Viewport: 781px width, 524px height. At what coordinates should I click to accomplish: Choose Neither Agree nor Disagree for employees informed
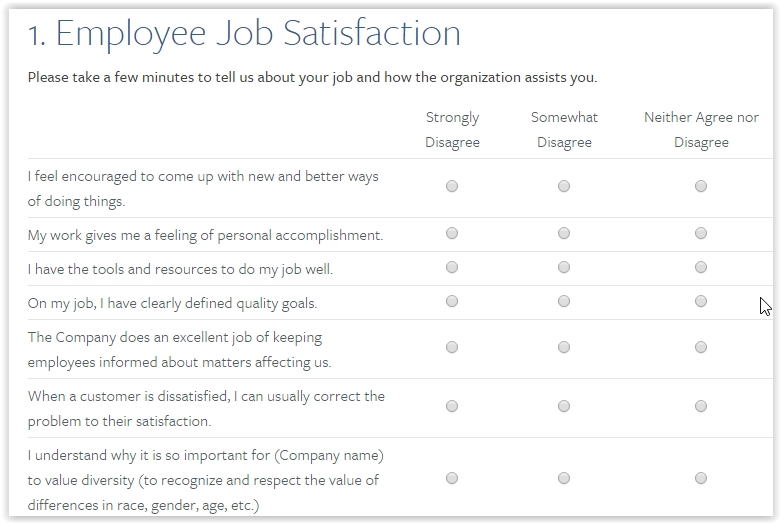701,348
